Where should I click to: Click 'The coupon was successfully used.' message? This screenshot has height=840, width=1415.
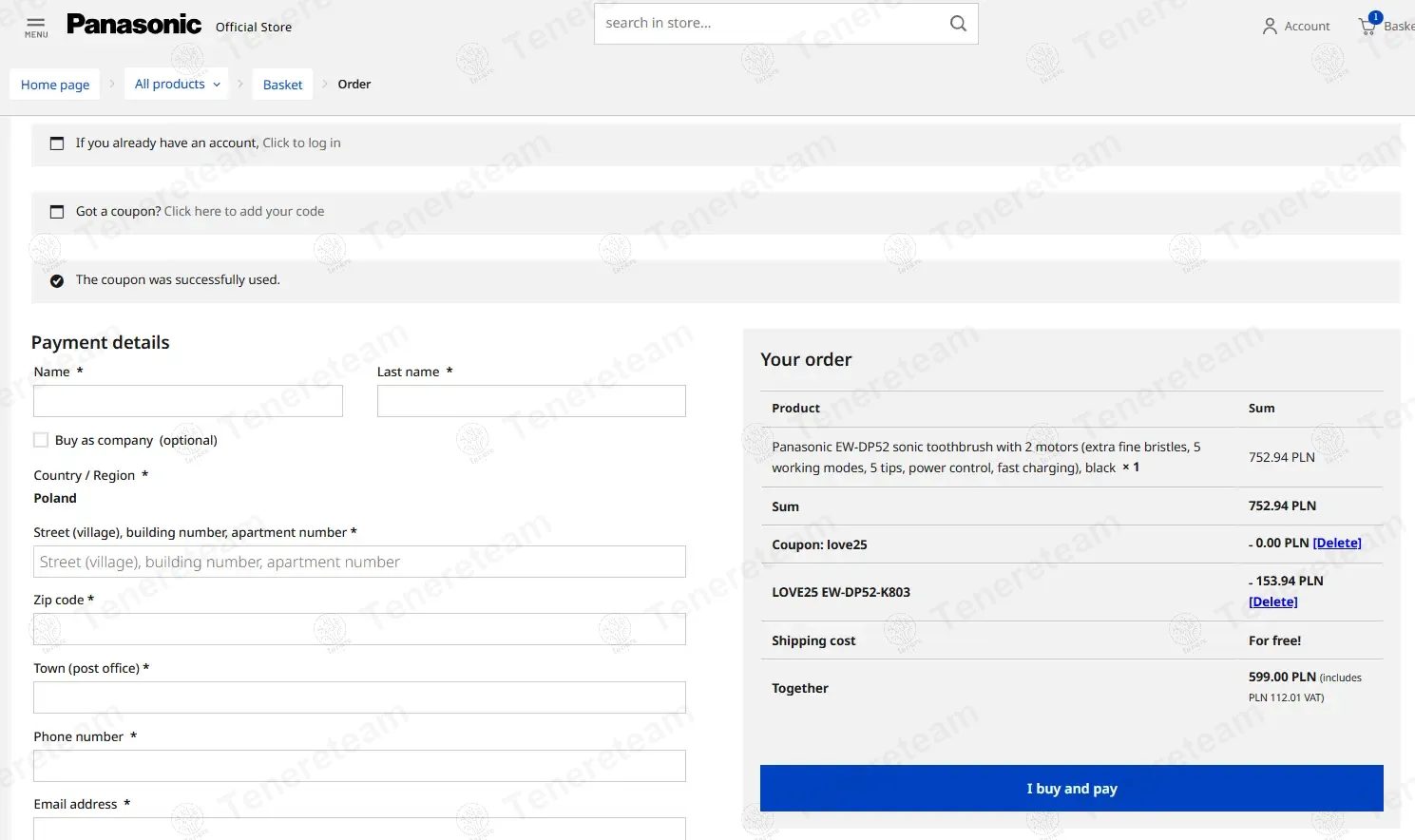178,279
